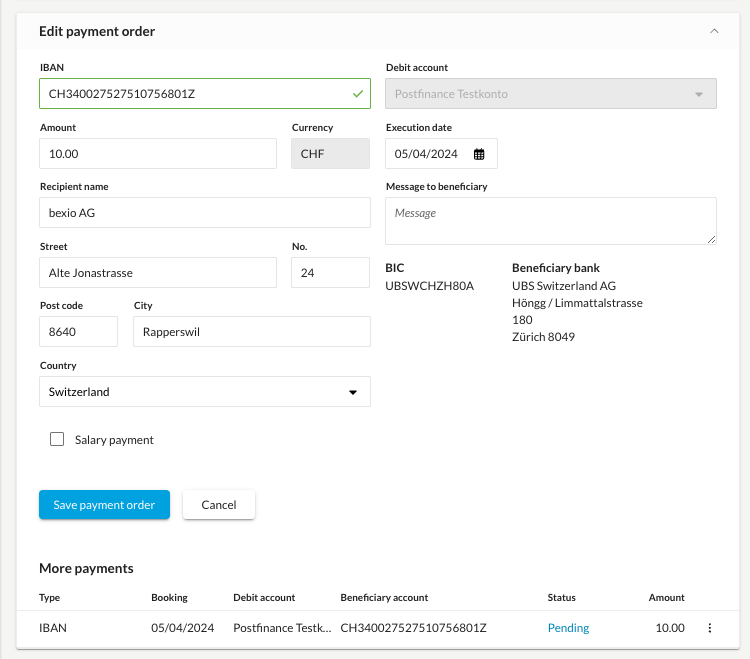This screenshot has width=750, height=659.
Task: Collapse the Edit payment order panel
Action: 714,31
